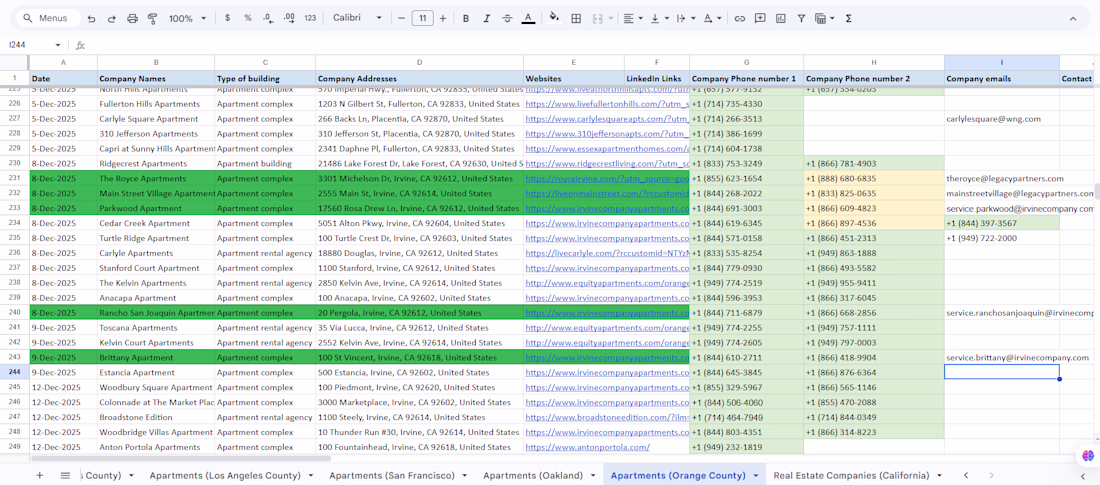Click the Borders icon

point(576,18)
